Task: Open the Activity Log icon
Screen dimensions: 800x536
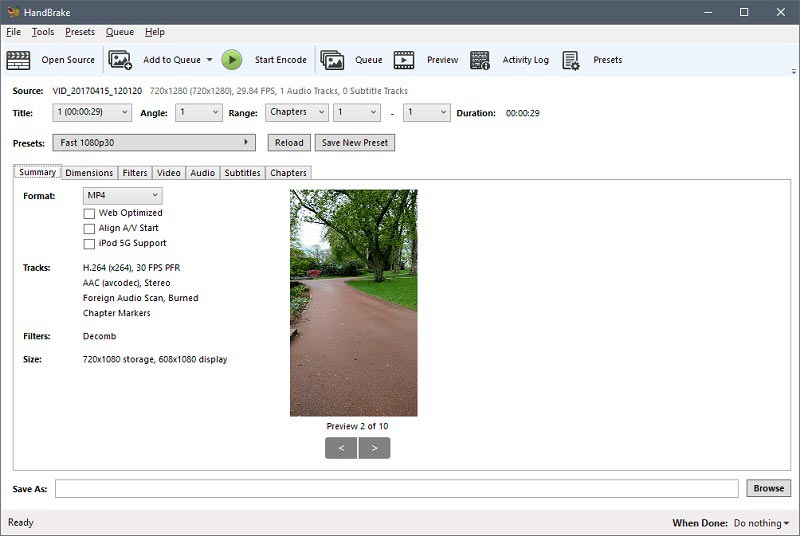Action: (x=480, y=60)
